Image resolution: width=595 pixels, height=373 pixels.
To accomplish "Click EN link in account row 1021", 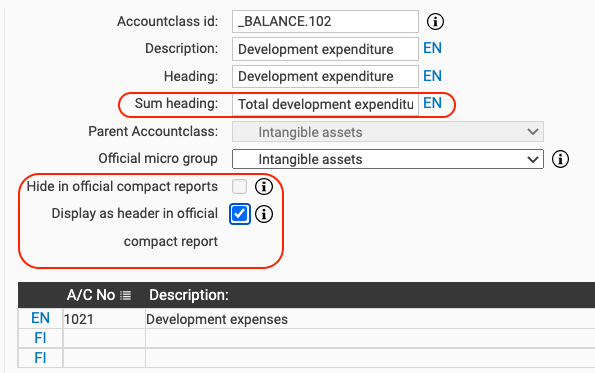I will click(40, 318).
